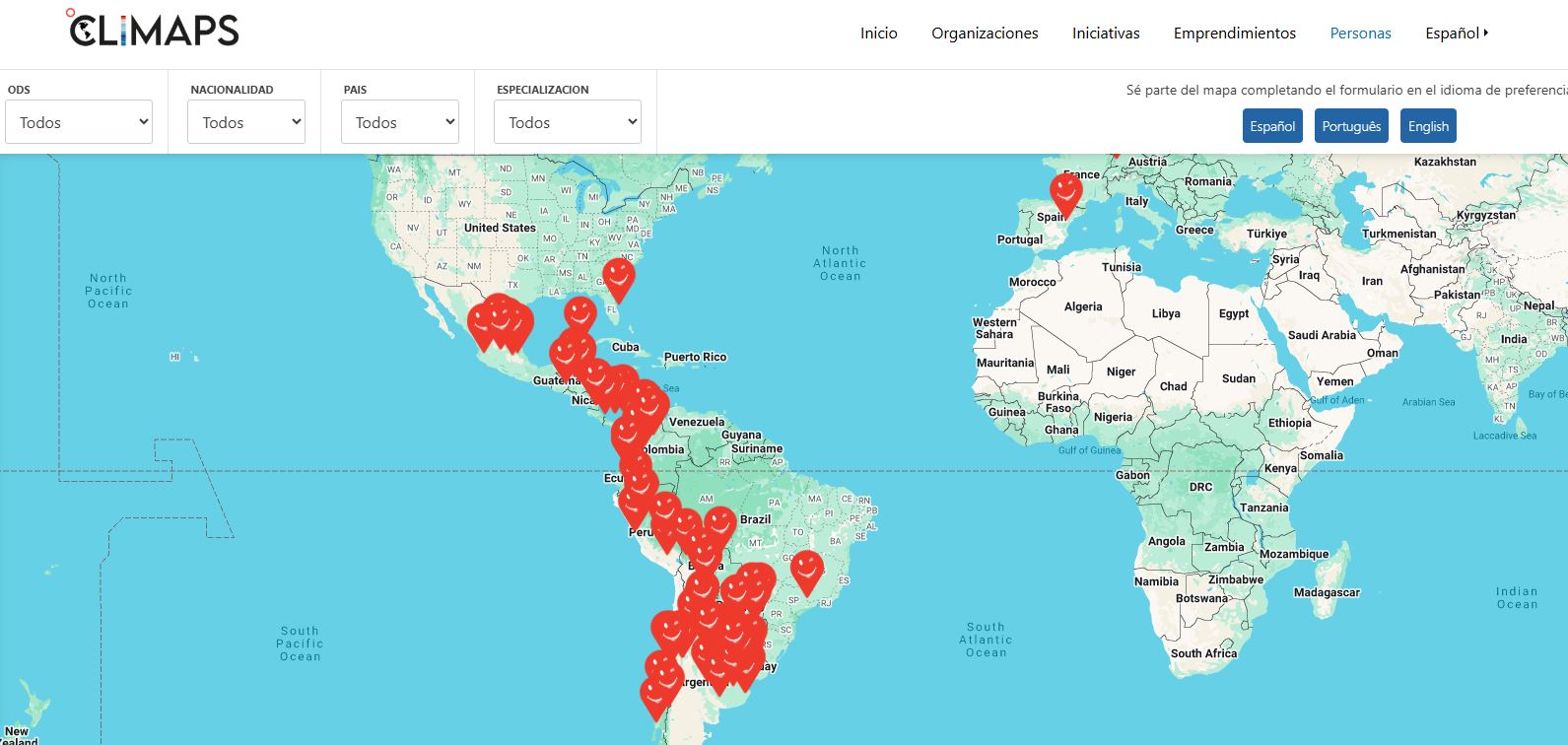1568x745 pixels.
Task: Open the Emprendimientos section
Action: click(1234, 34)
